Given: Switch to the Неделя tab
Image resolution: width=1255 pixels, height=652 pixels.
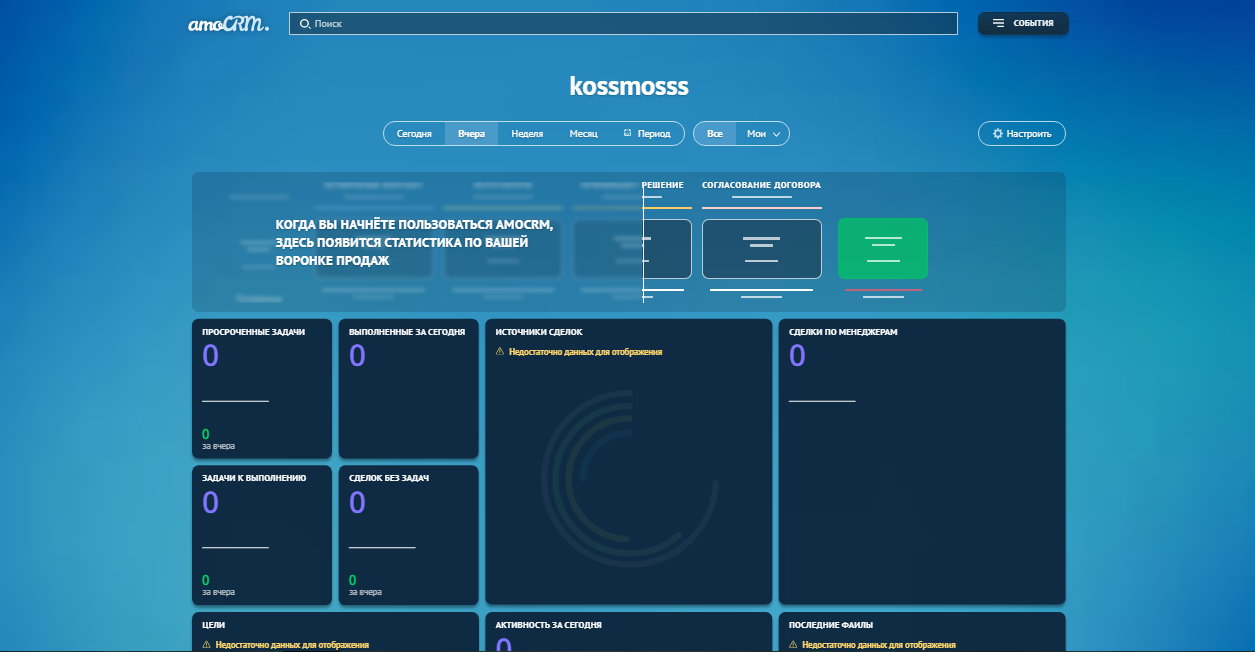Looking at the screenshot, I should point(527,134).
